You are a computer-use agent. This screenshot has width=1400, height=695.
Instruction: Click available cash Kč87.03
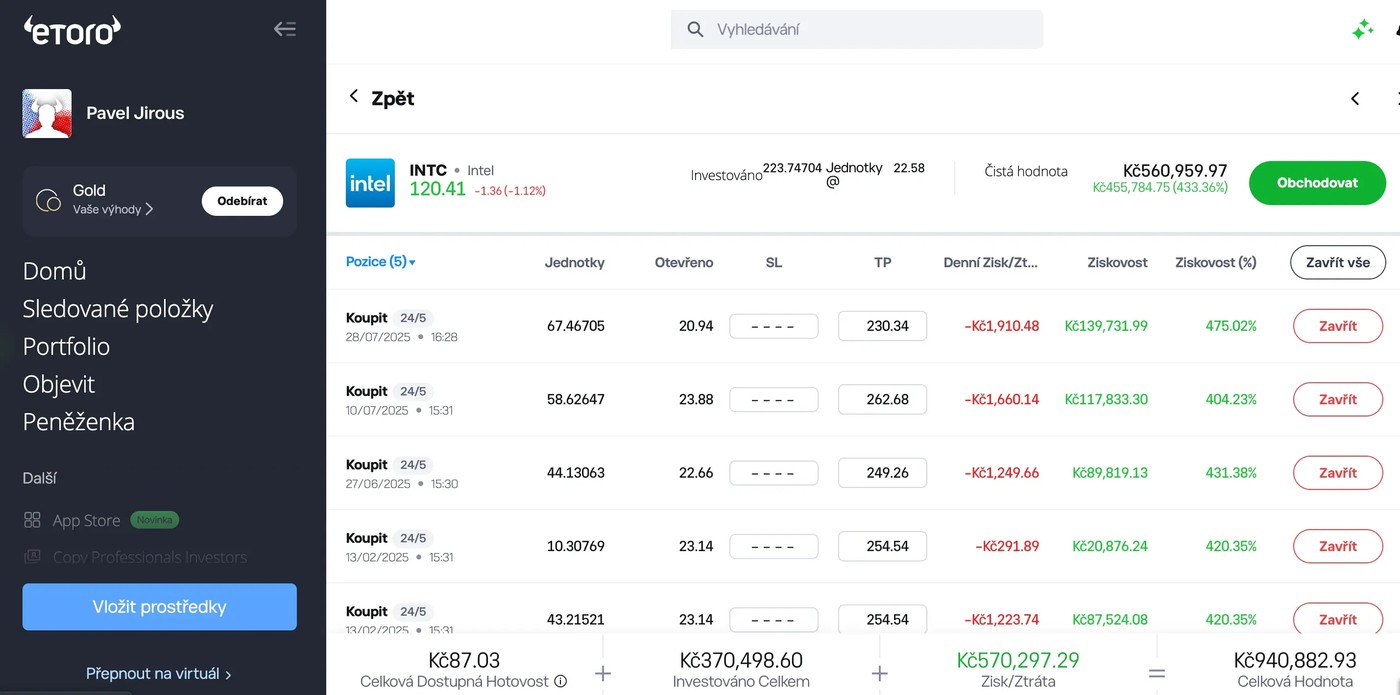click(x=464, y=661)
